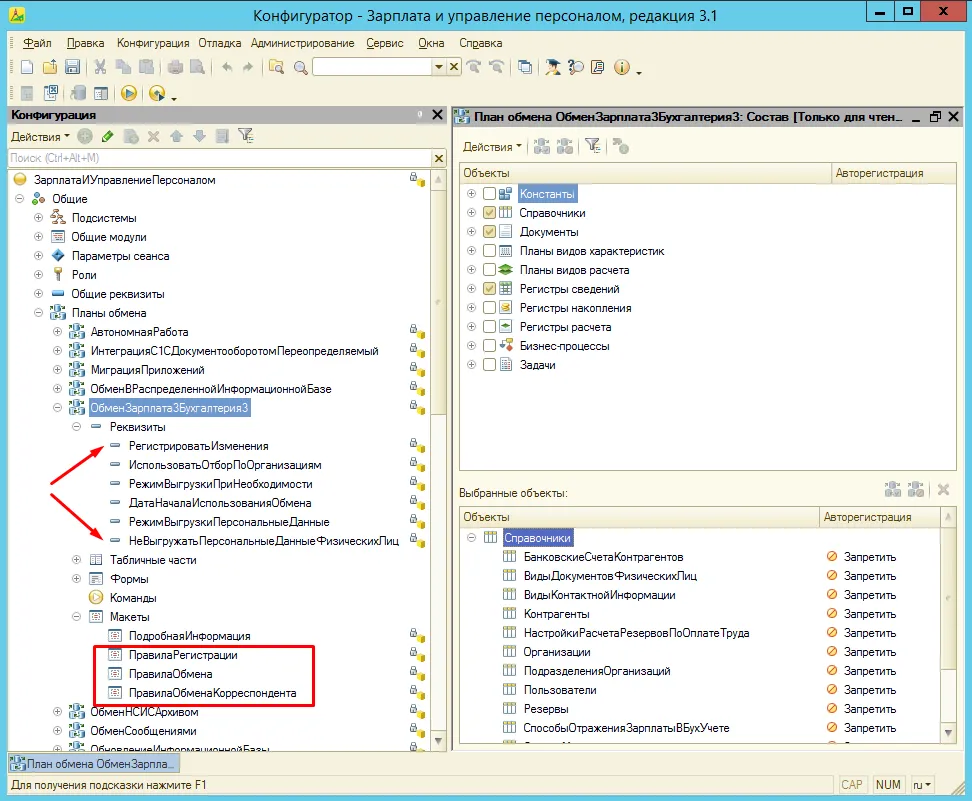Collapse the Справочники group in the selected objects list
Viewport: 972px width, 801px height.
click(x=471, y=538)
